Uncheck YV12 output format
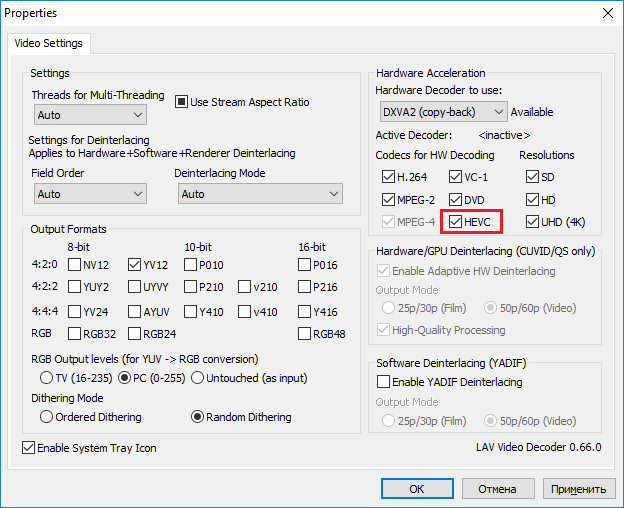 pyautogui.click(x=135, y=265)
